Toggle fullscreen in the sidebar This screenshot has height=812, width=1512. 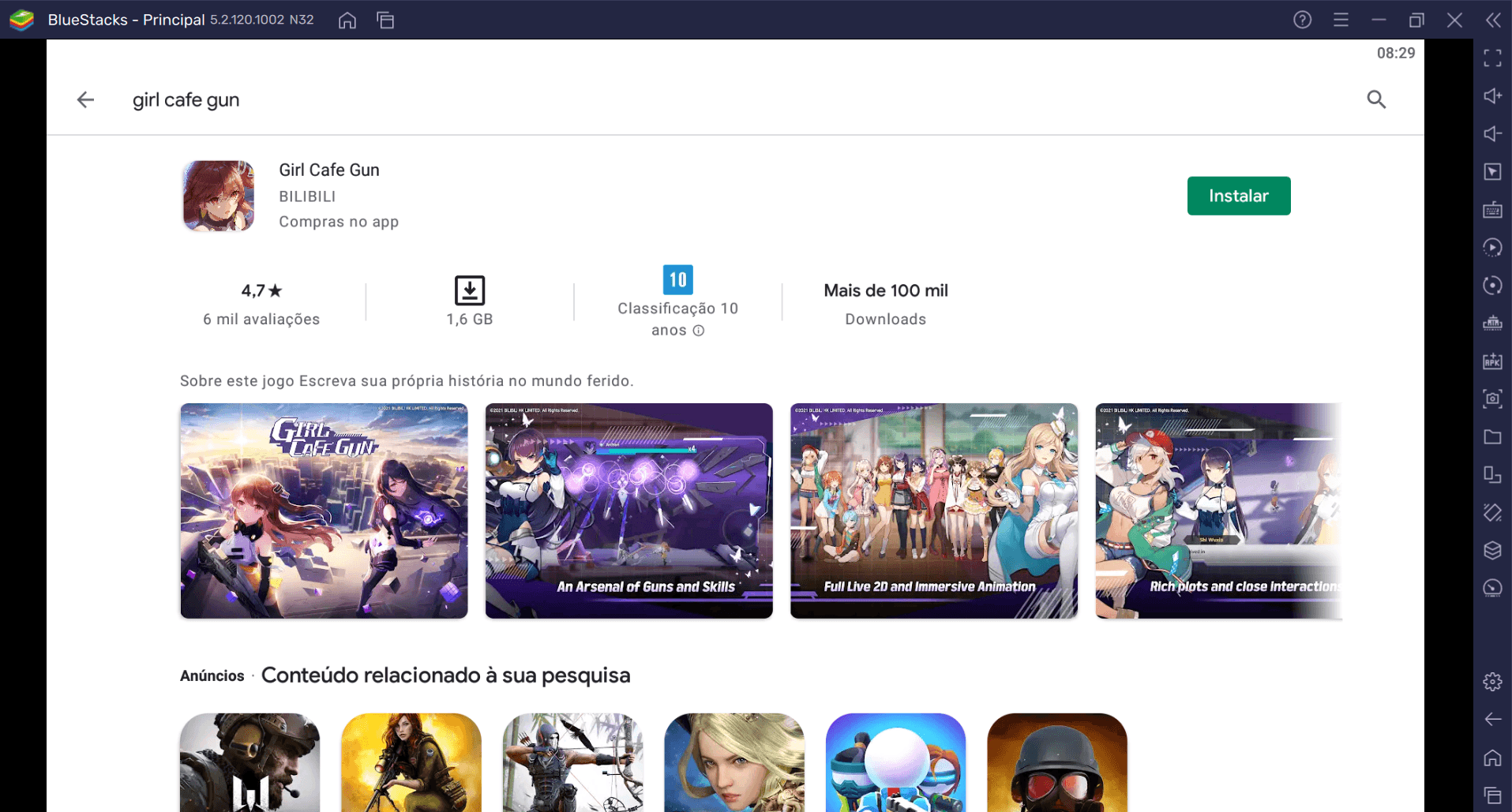coord(1492,58)
